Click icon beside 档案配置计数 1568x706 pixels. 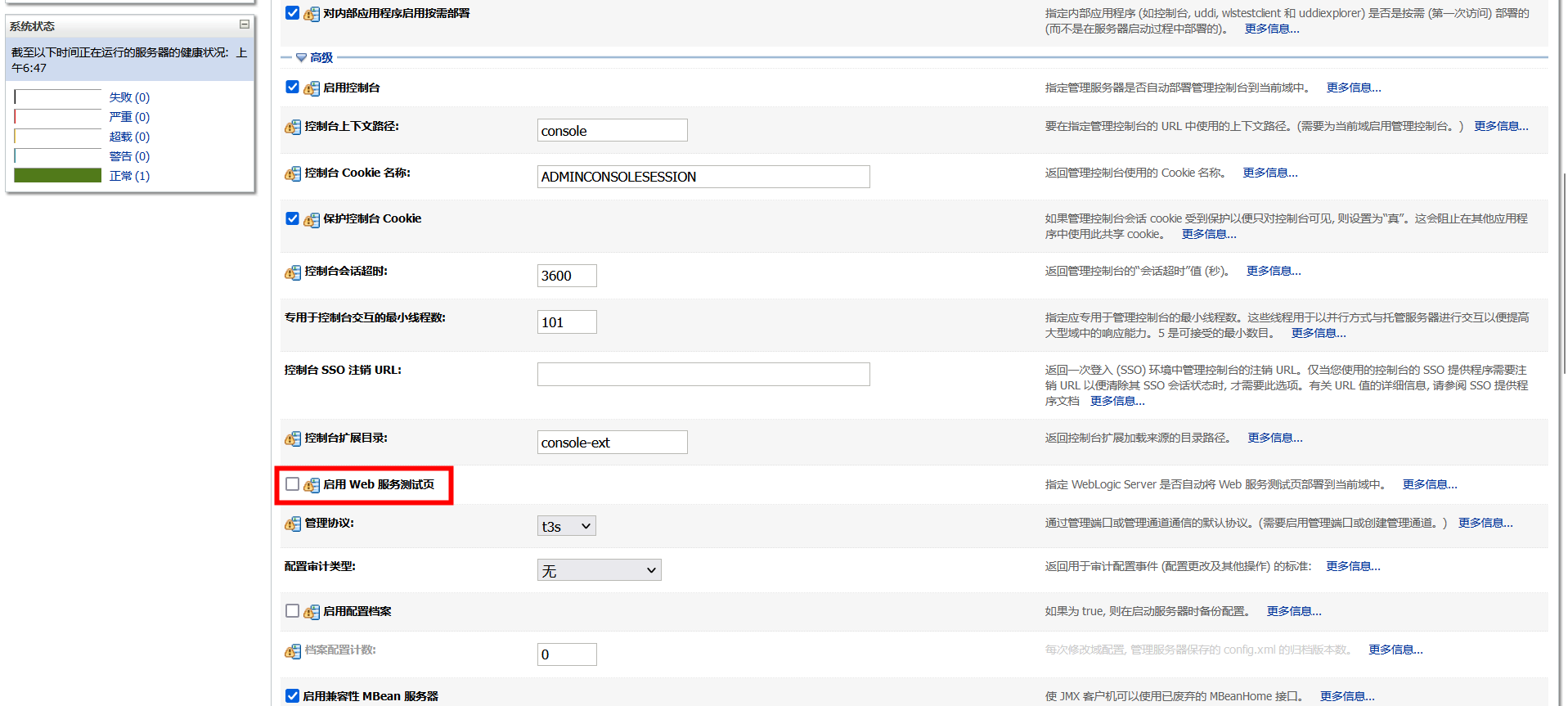pyautogui.click(x=293, y=651)
